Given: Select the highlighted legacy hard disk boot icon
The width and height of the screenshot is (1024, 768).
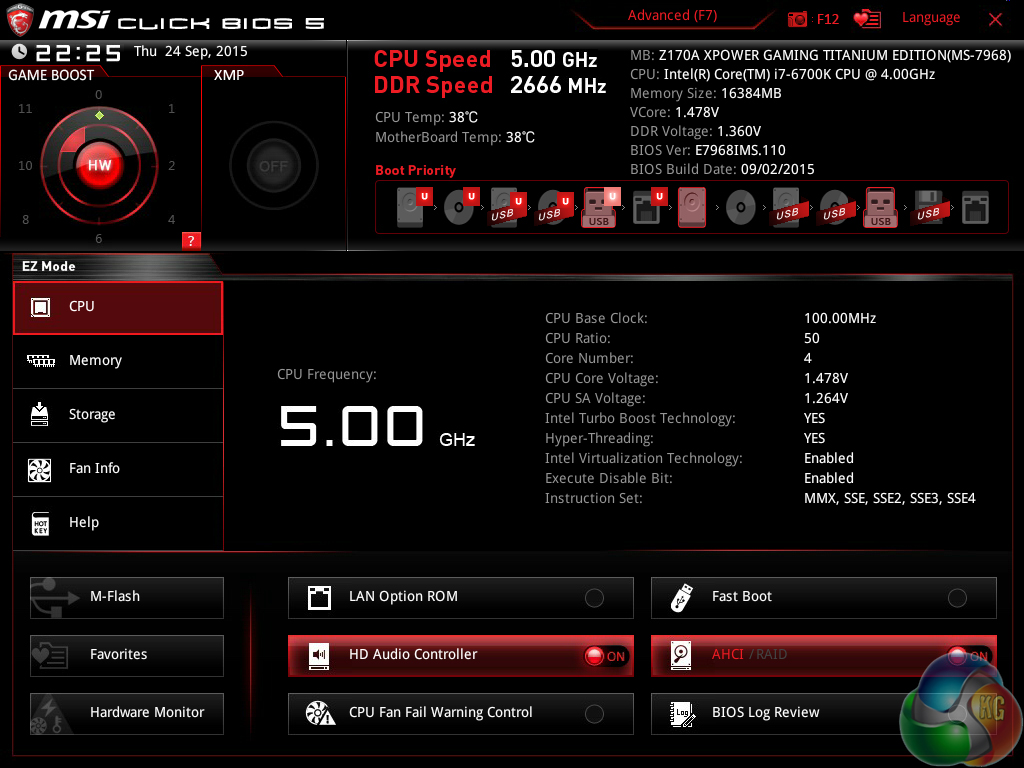Looking at the screenshot, I should pos(692,207).
